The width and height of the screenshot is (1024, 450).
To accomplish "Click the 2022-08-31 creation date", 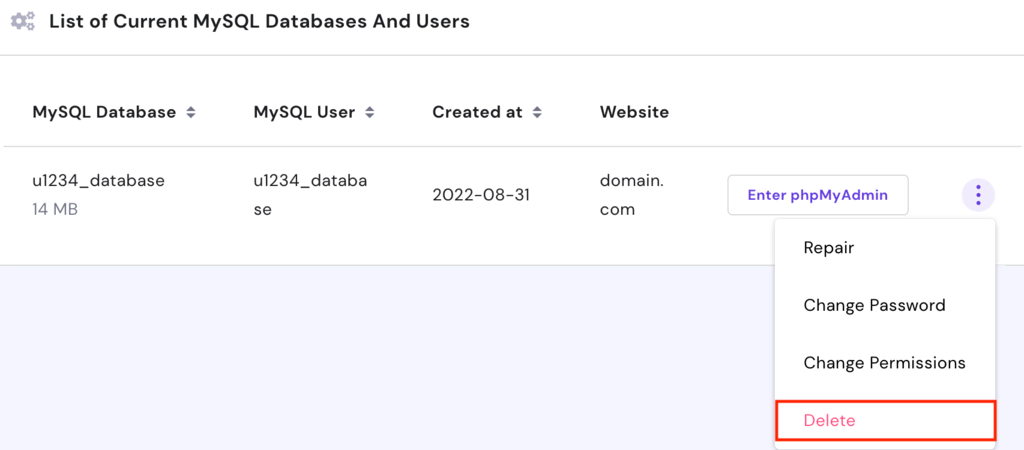I will (x=481, y=195).
